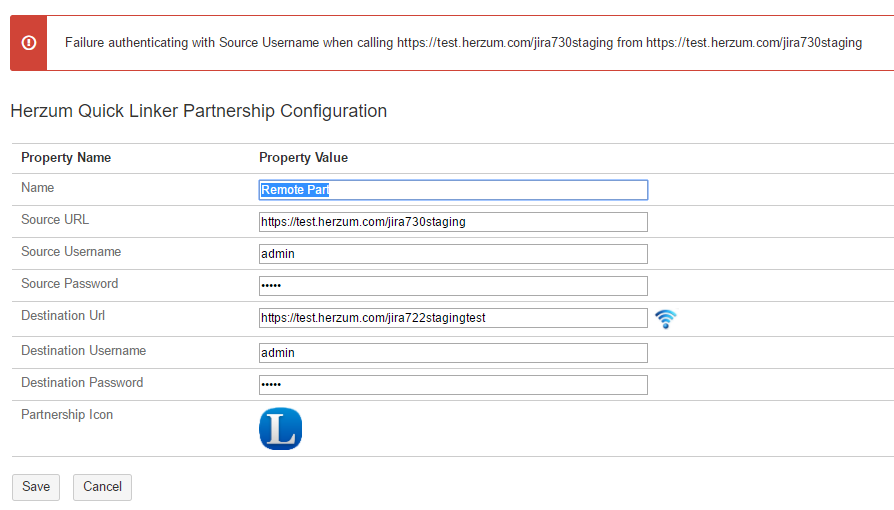Screen dimensions: 894x510
Task: Click the Save button
Action: 36,487
